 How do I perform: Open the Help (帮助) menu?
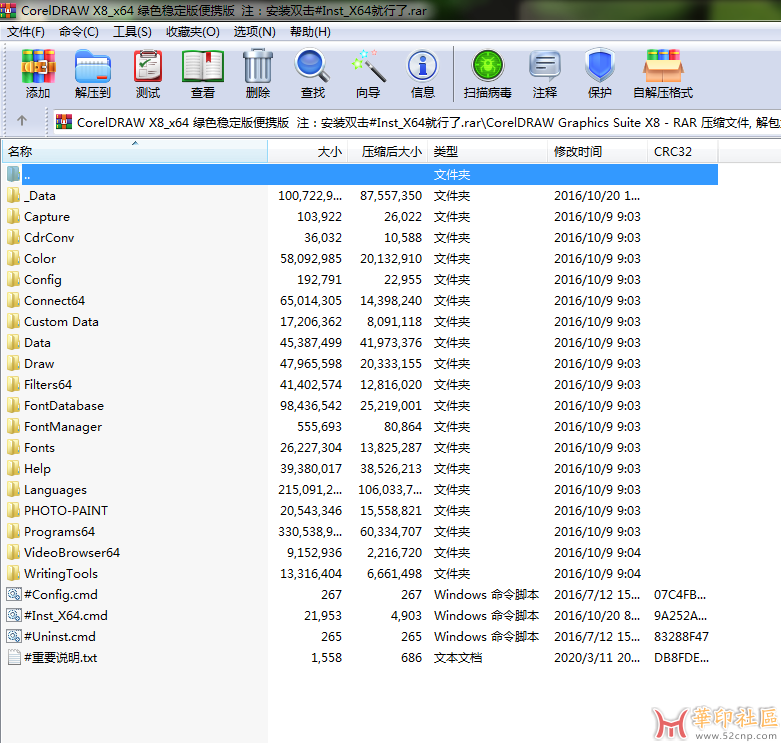(x=310, y=32)
